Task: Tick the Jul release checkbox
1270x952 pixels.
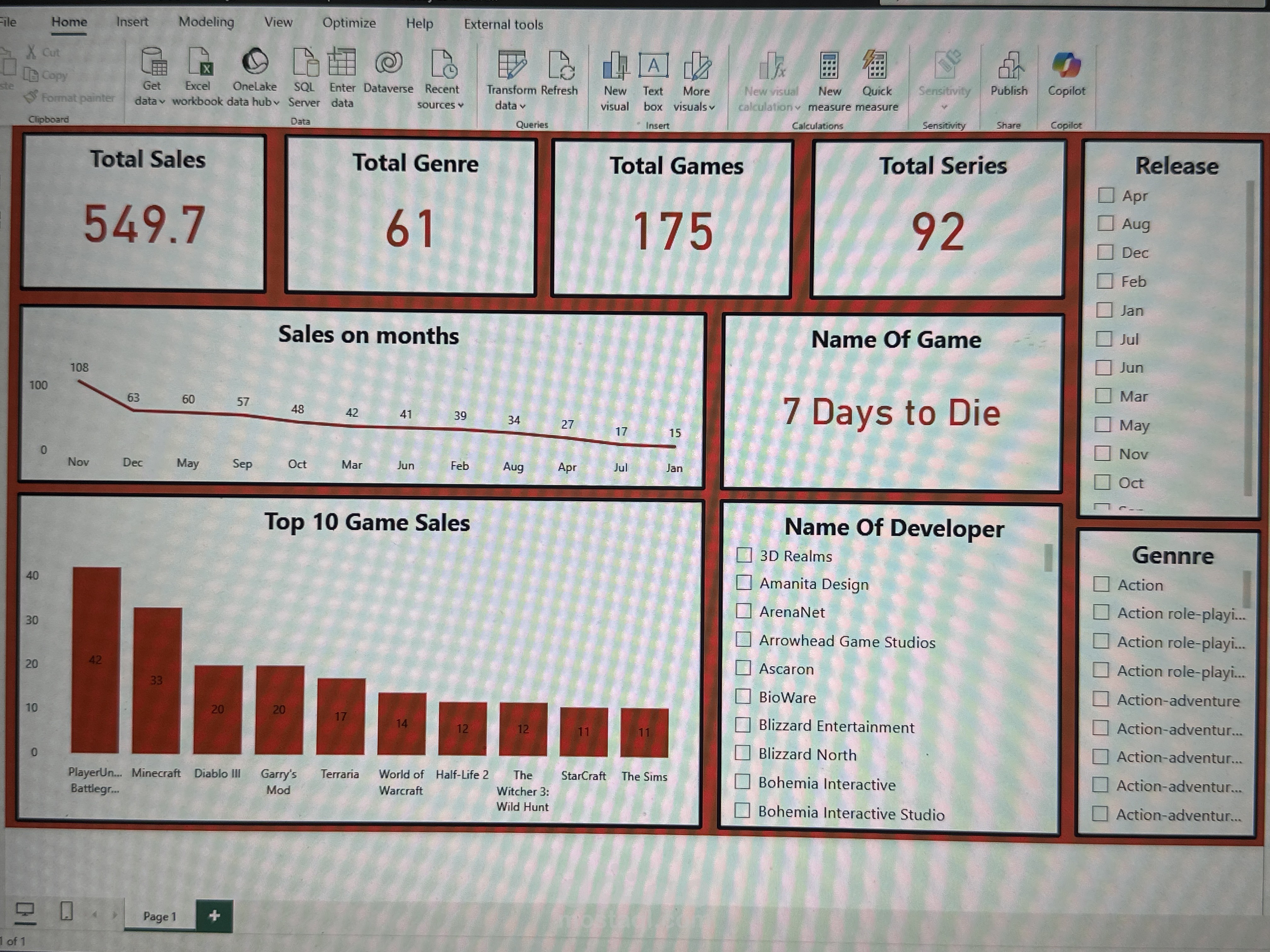Action: 1103,338
